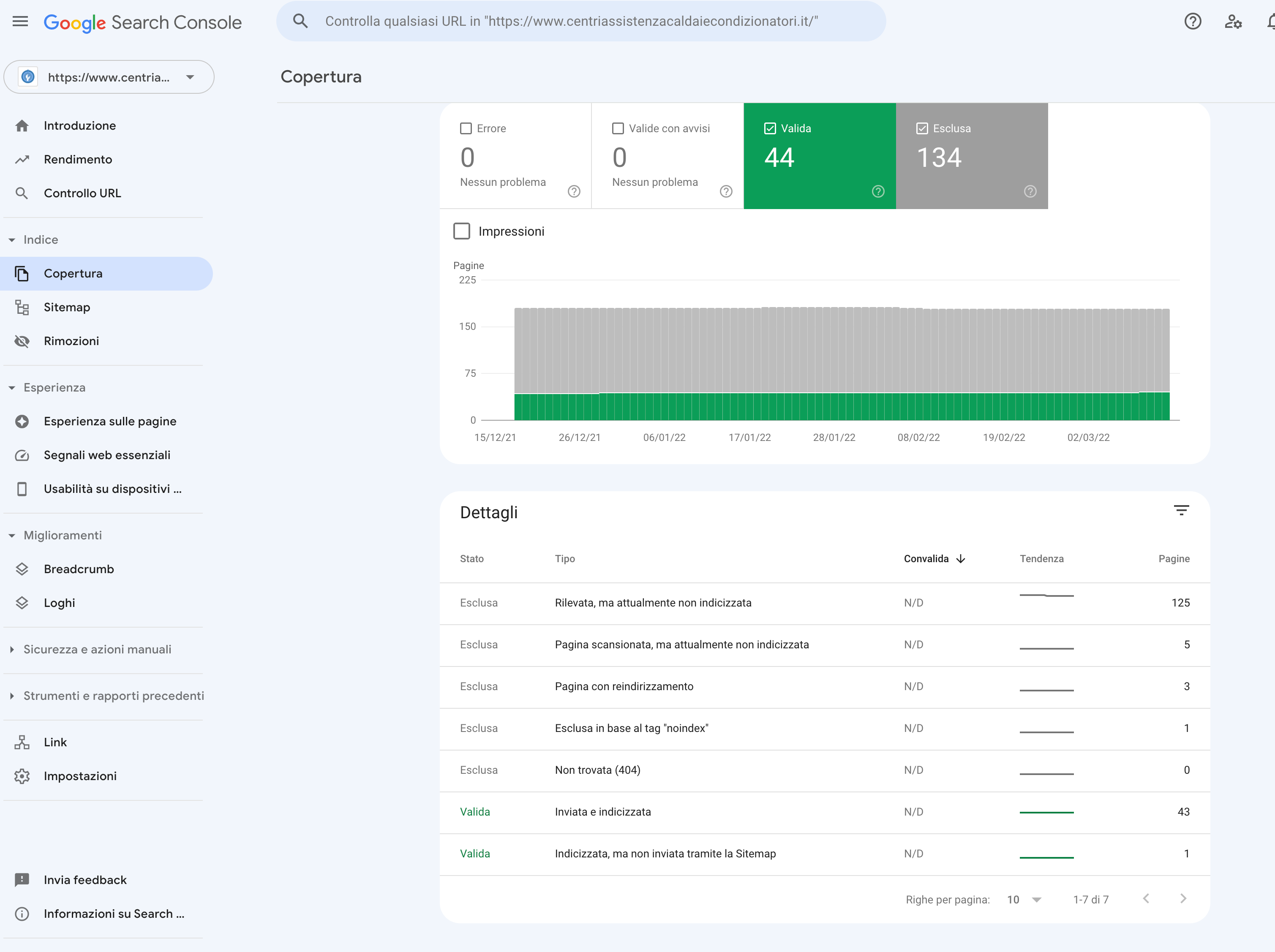Click the Esperienza sulle pagine icon

click(x=22, y=421)
